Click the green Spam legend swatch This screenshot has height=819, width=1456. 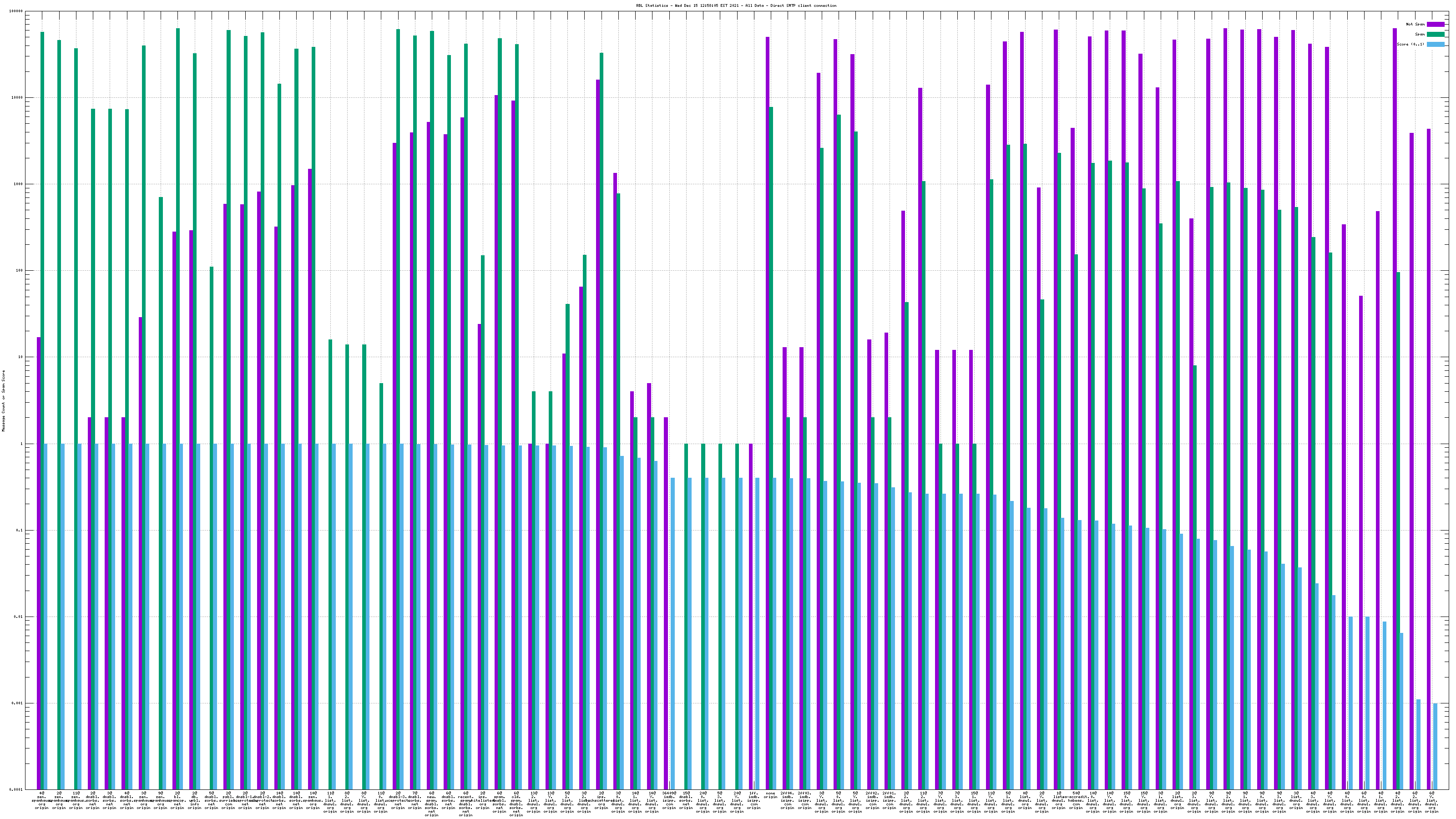1435,35
